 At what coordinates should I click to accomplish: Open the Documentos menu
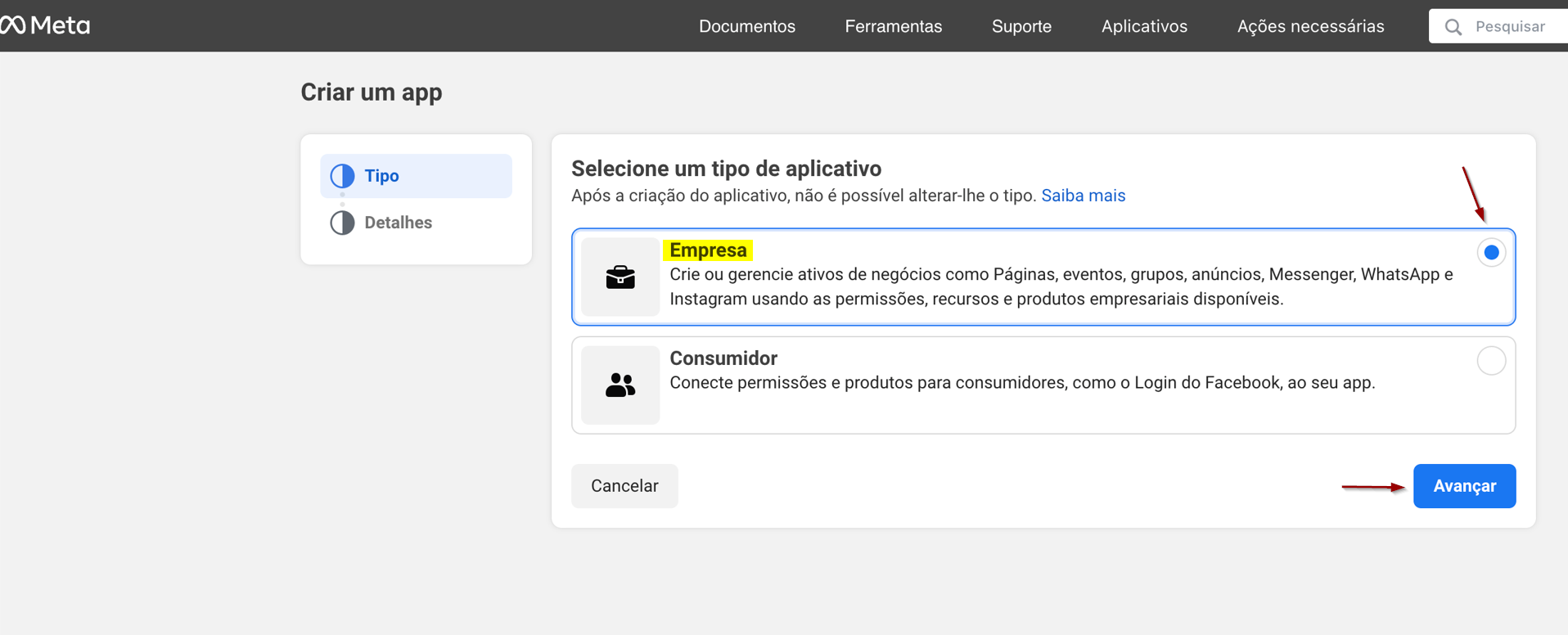pyautogui.click(x=746, y=26)
